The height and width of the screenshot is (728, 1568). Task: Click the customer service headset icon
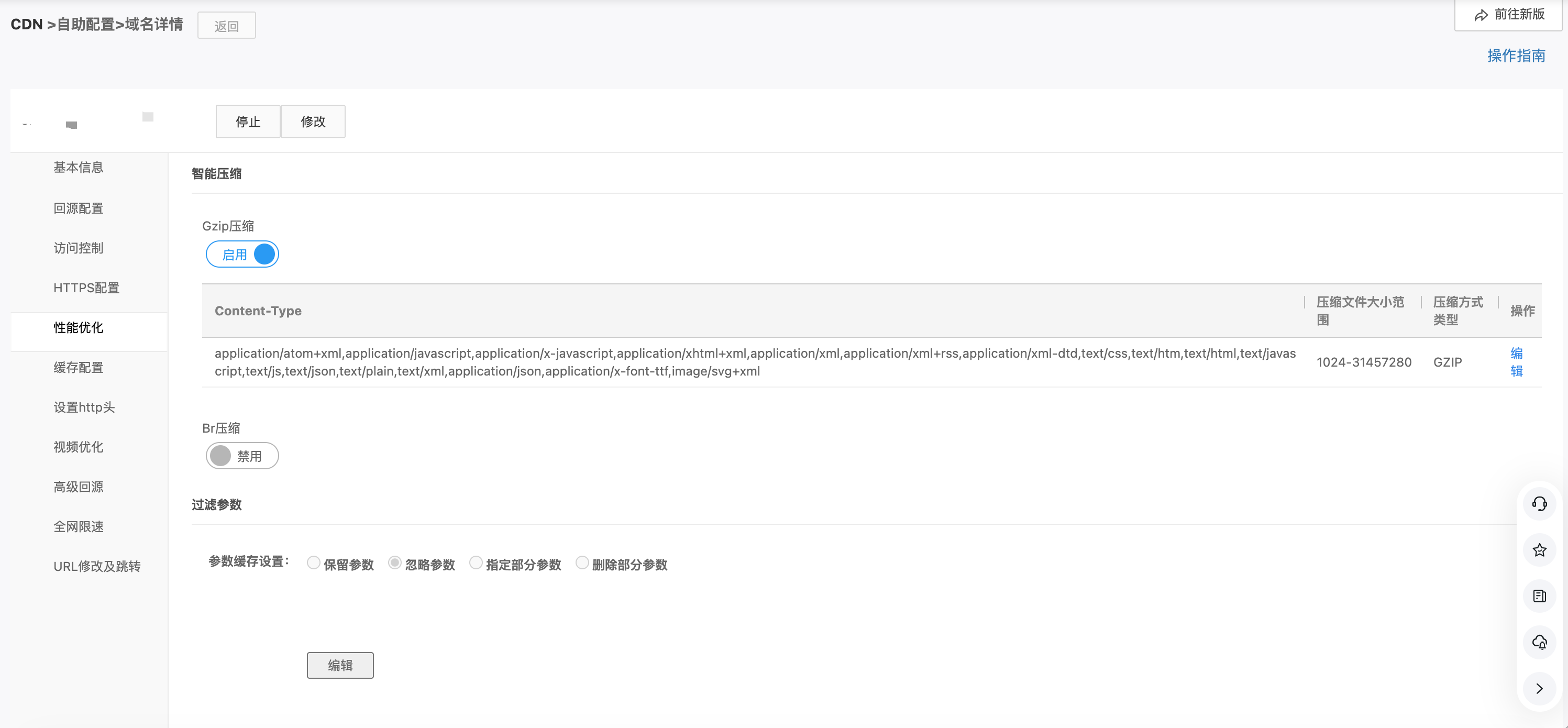click(x=1539, y=503)
